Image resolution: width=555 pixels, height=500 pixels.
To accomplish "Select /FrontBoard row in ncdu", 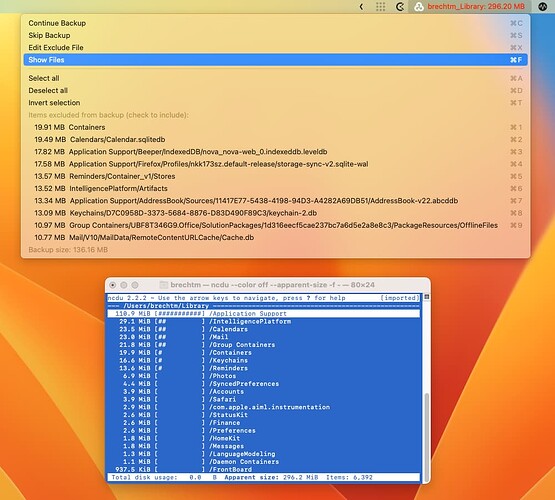I will tap(264, 470).
